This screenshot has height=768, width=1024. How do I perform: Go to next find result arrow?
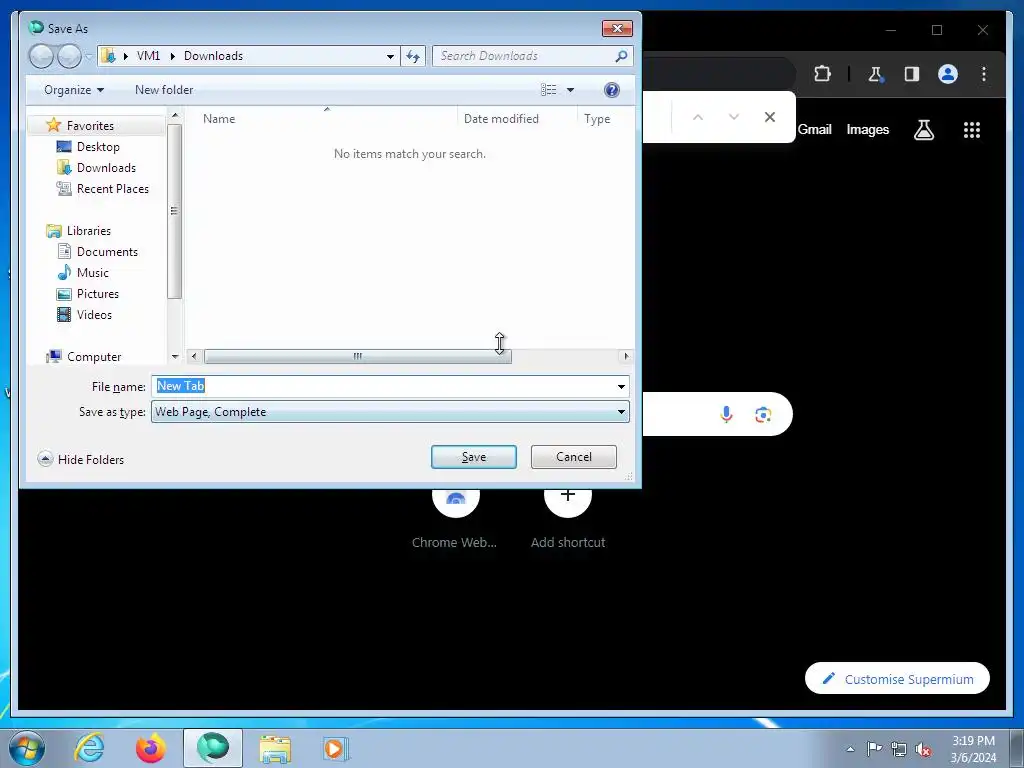pyautogui.click(x=734, y=117)
